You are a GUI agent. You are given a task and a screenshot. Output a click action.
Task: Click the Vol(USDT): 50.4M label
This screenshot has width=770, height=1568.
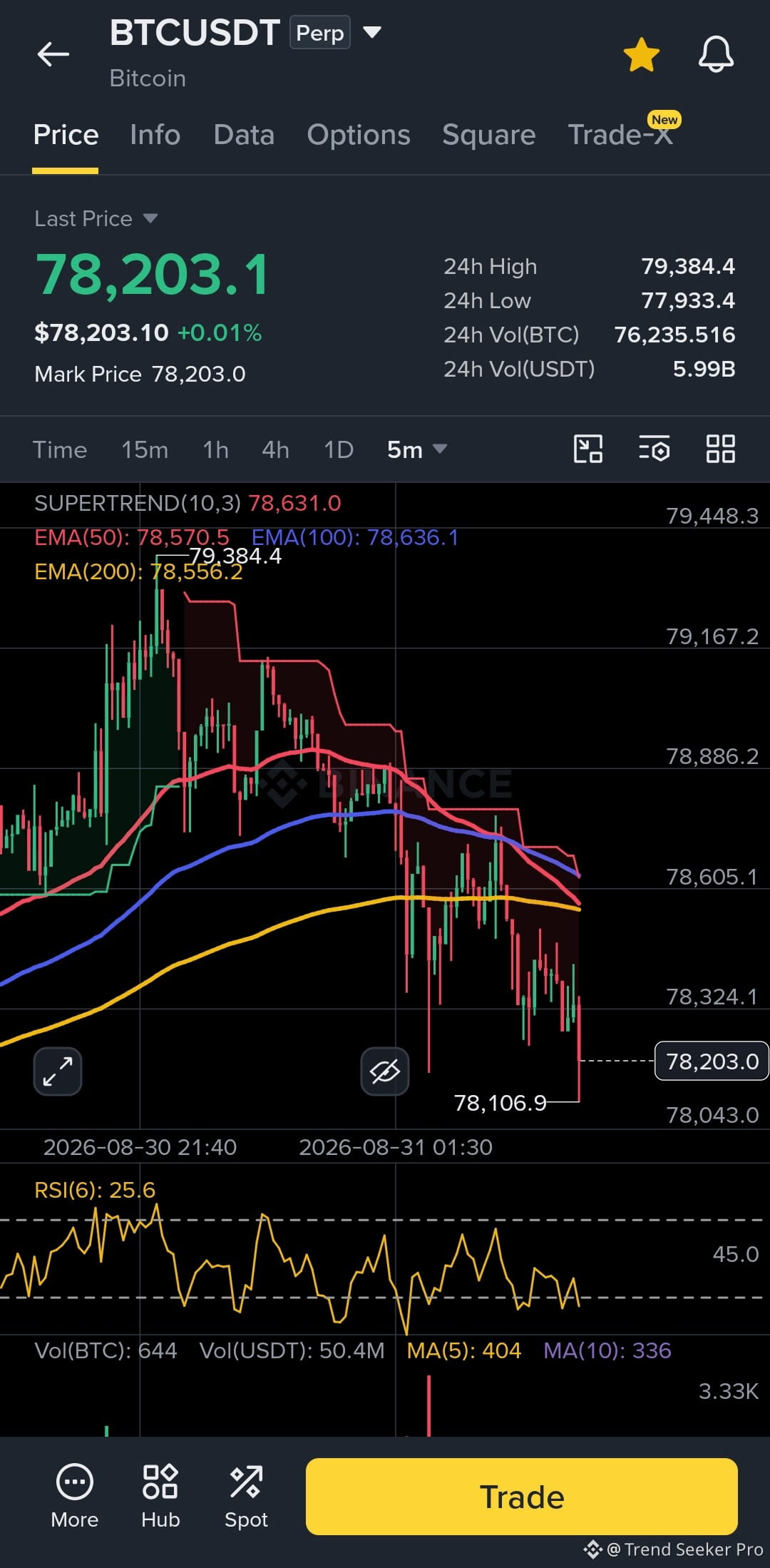[x=292, y=1350]
